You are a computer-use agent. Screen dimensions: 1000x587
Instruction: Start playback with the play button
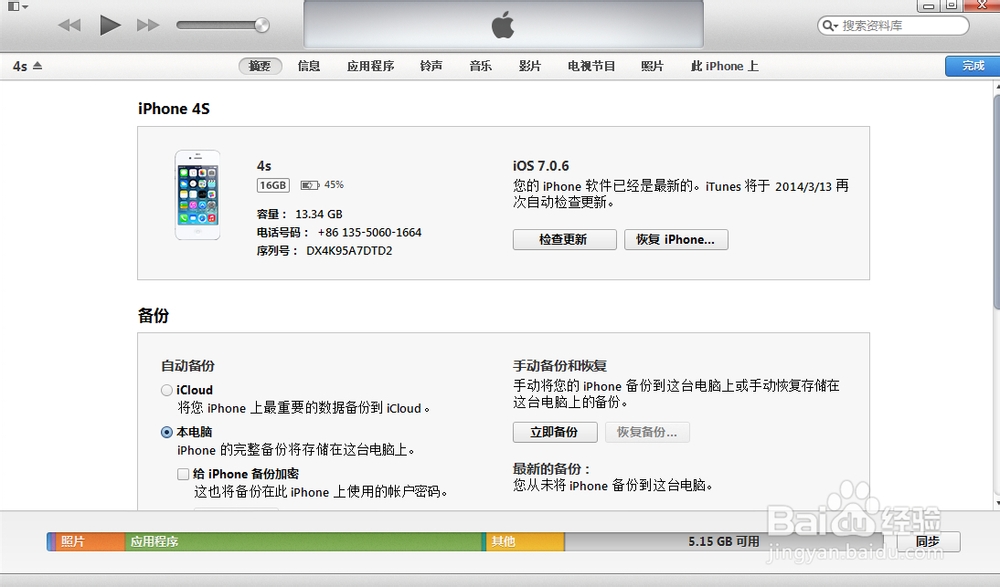[110, 26]
